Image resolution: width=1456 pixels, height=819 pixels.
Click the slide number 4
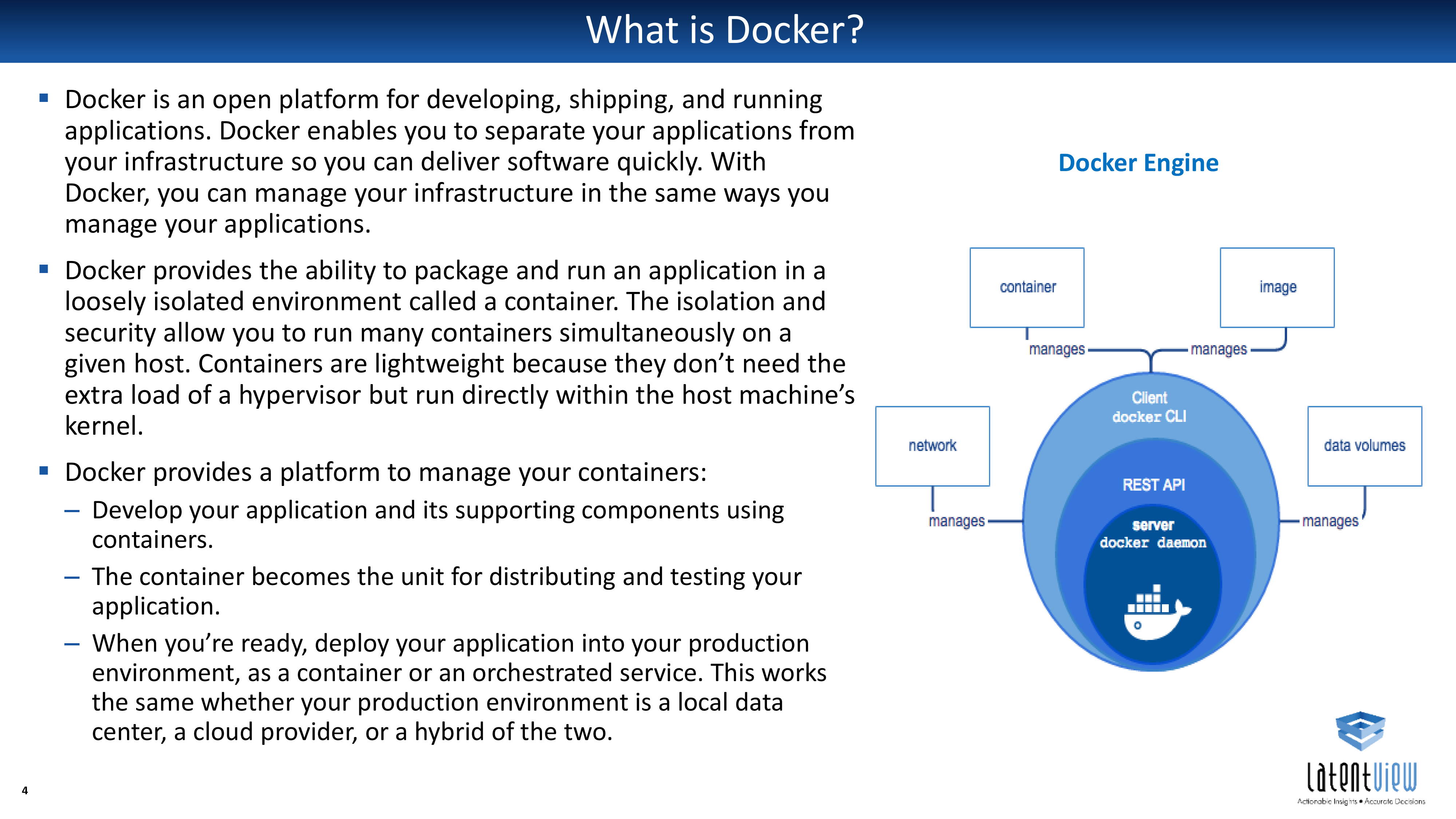pyautogui.click(x=25, y=791)
